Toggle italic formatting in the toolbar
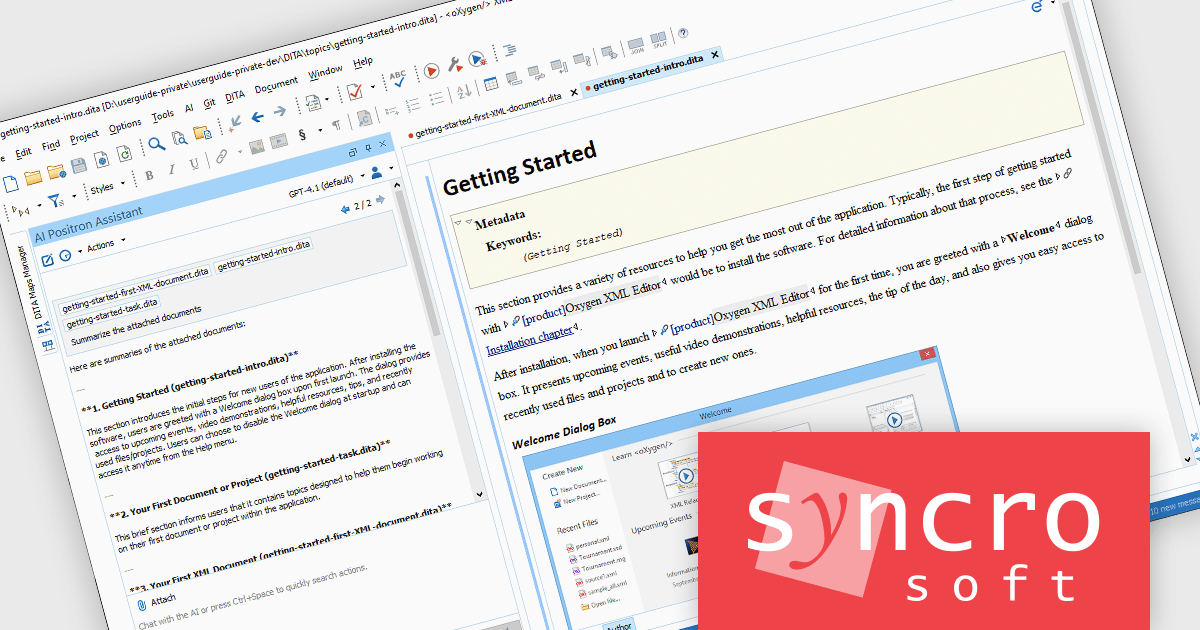This screenshot has height=630, width=1200. [171, 170]
